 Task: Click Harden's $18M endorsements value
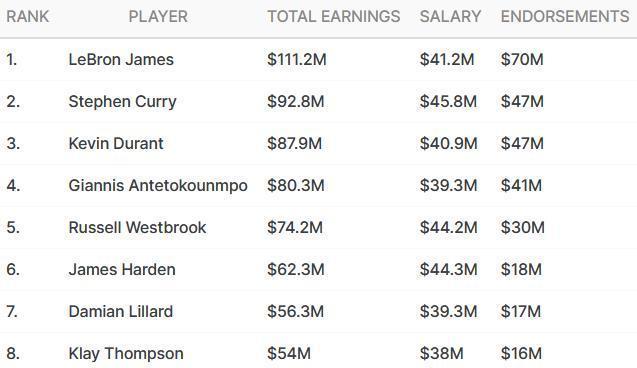(x=521, y=269)
